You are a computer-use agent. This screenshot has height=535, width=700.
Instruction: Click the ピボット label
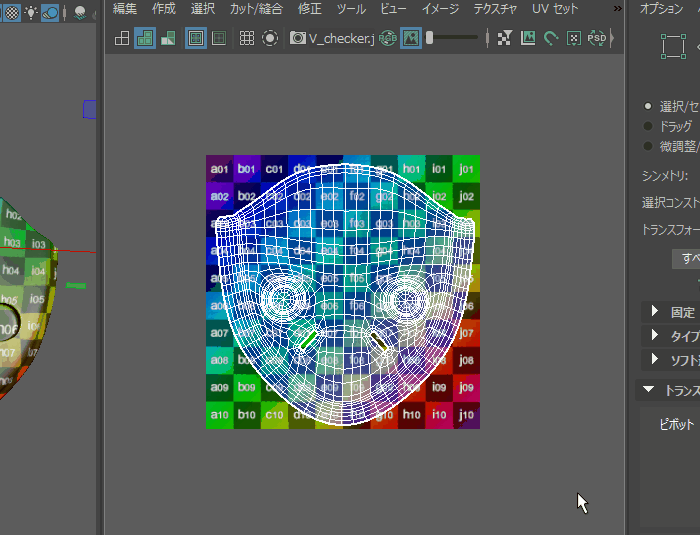click(x=677, y=424)
